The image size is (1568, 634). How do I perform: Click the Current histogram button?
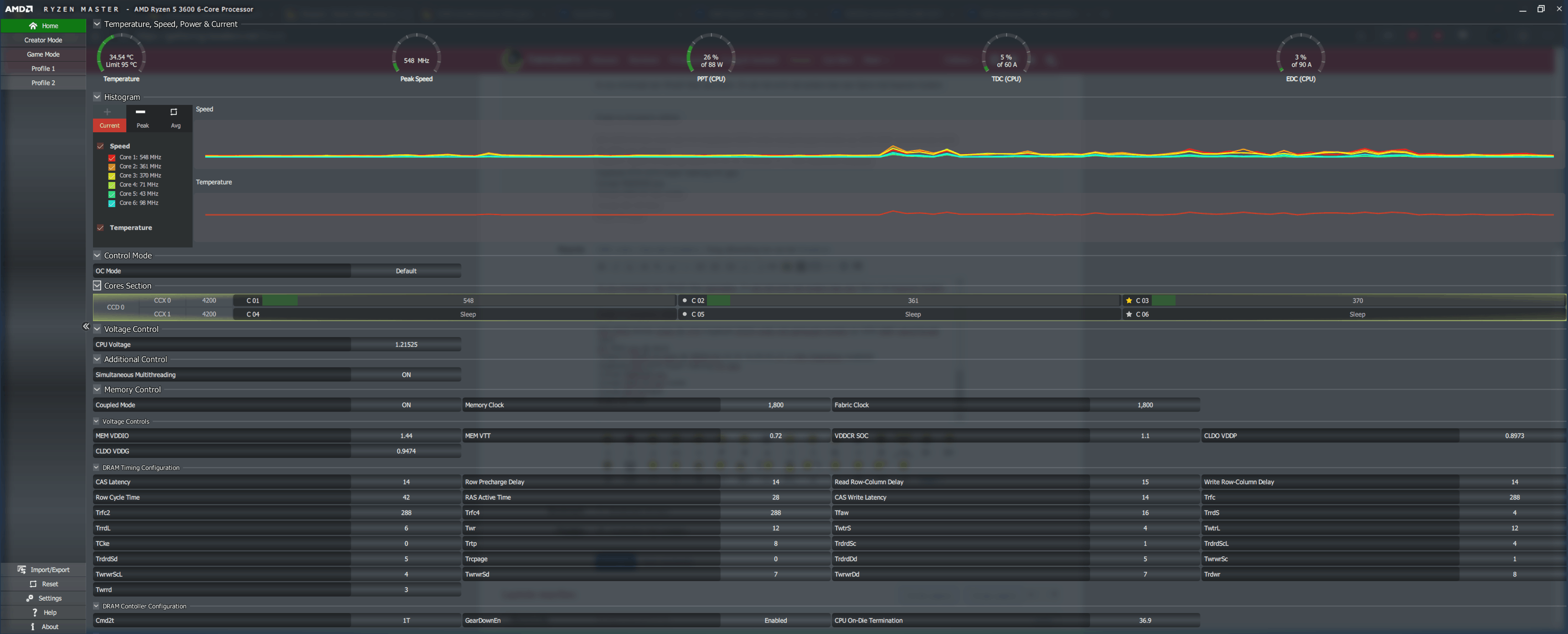point(109,125)
